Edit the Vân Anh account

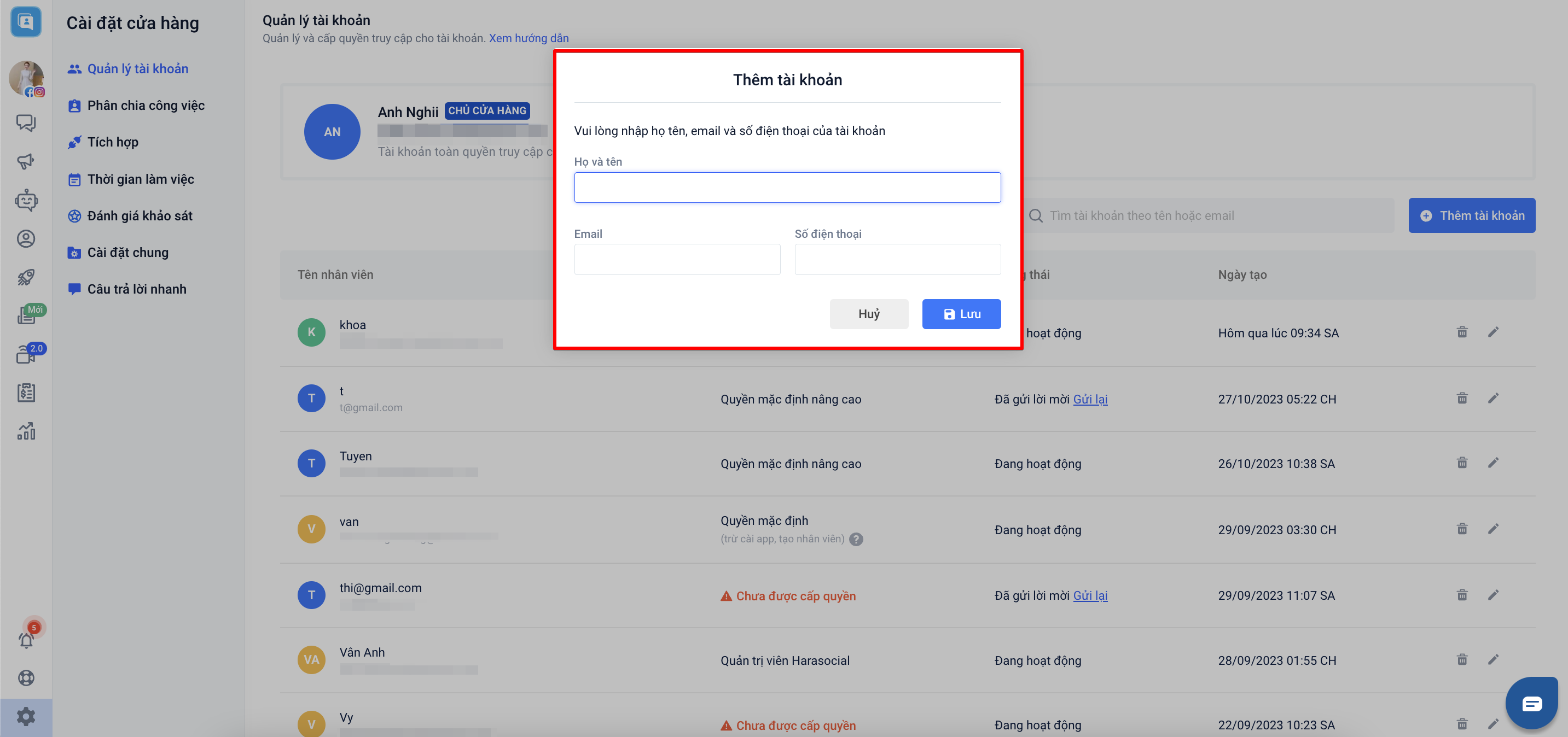(x=1493, y=660)
